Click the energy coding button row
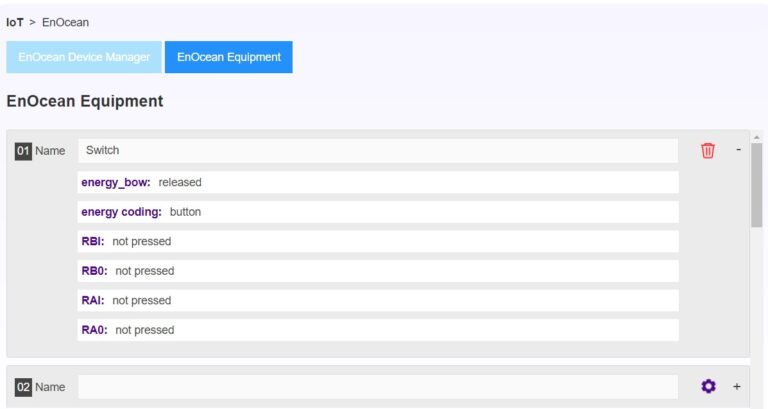 tap(378, 212)
